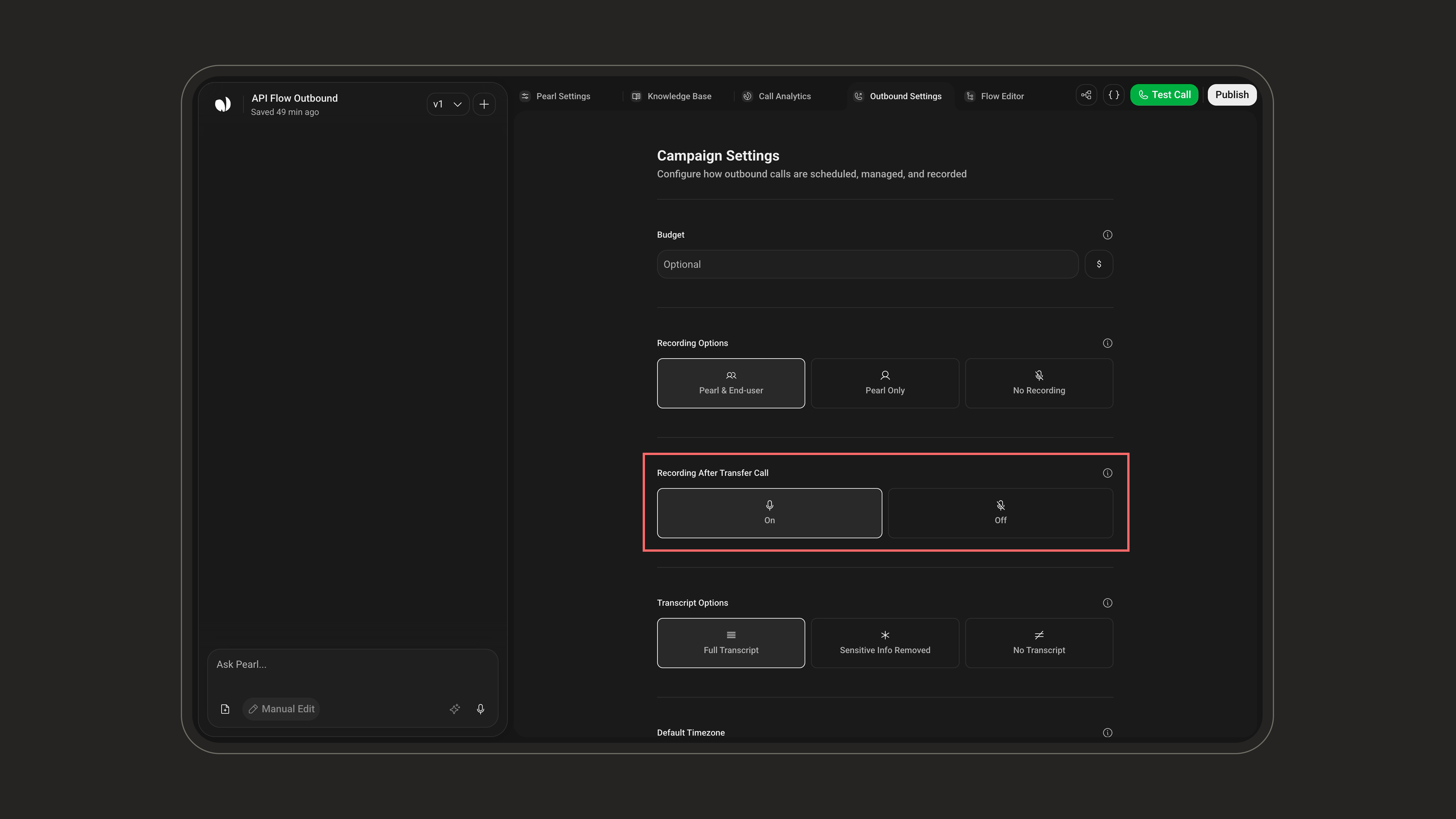Show info for Budget setting
This screenshot has height=819, width=1456.
1107,235
